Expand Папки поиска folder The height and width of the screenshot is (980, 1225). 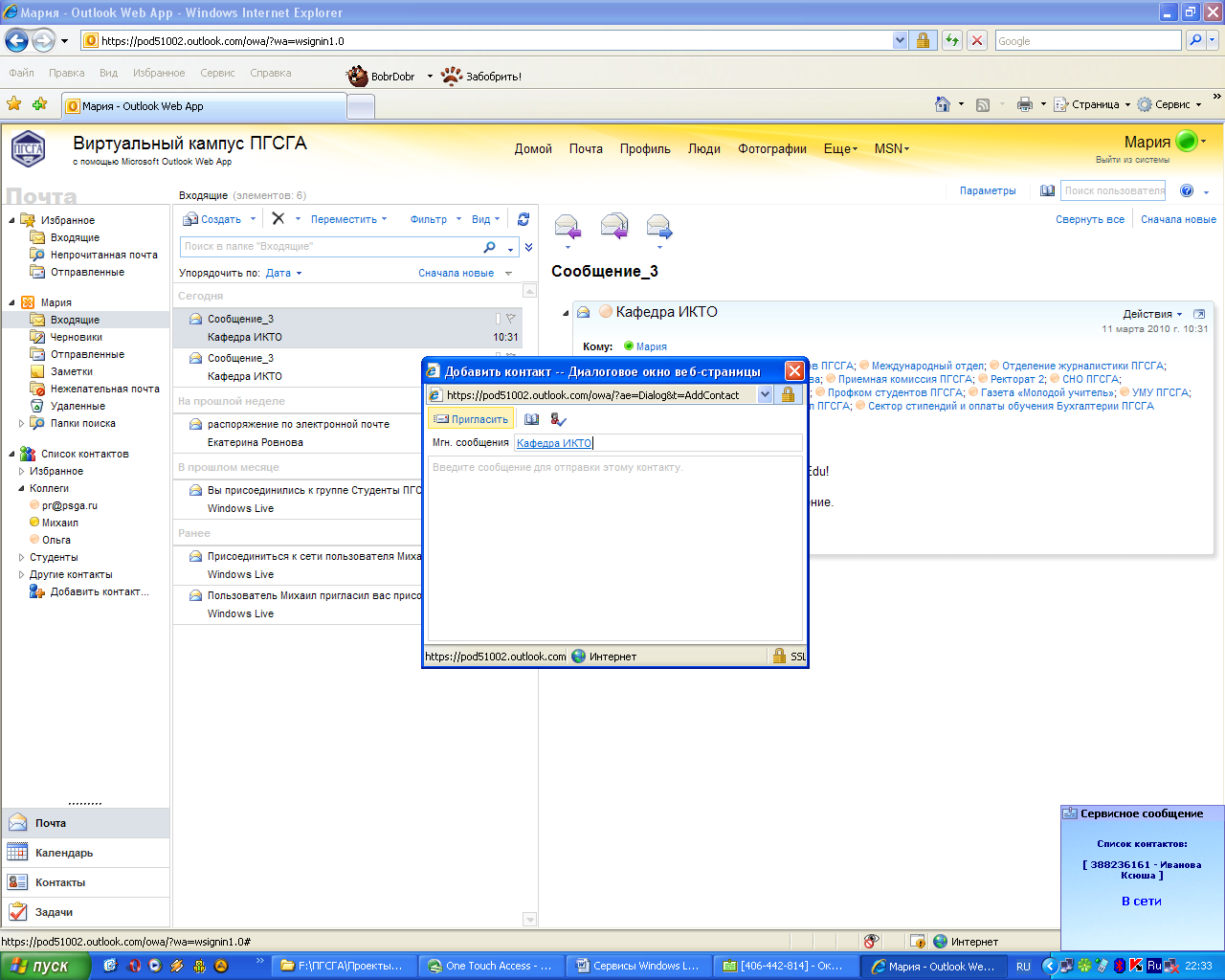point(22,423)
